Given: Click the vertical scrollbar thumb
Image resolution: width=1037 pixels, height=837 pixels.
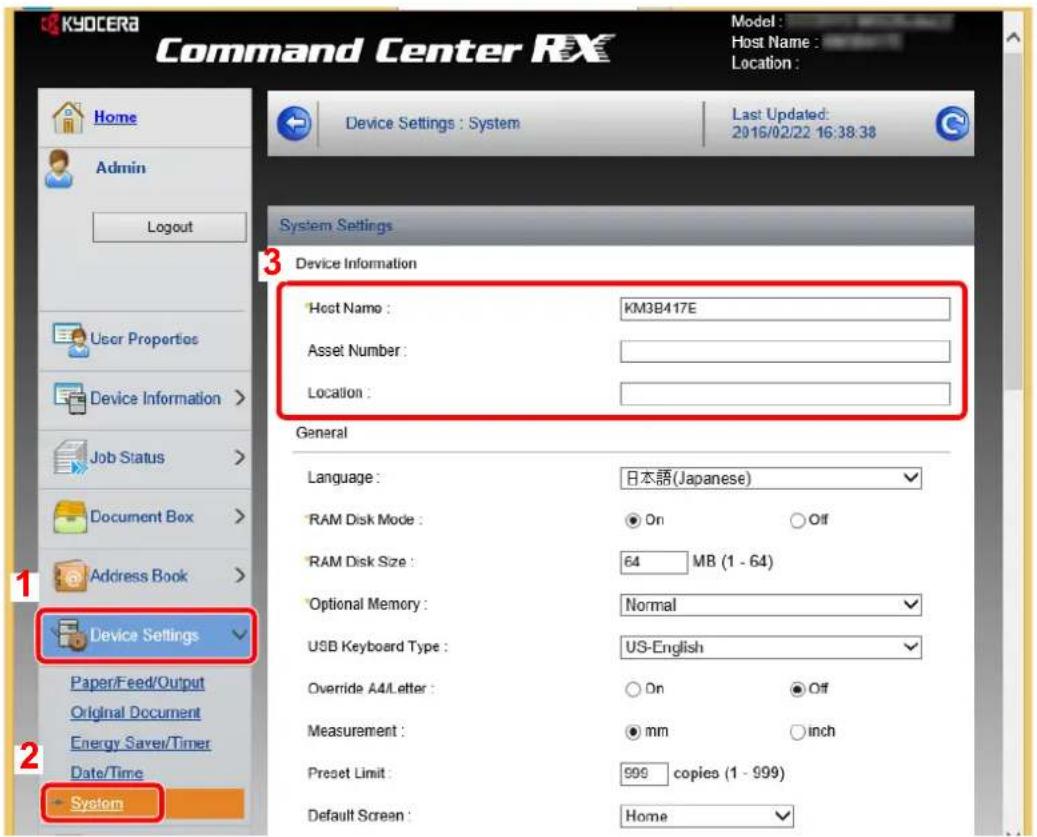Looking at the screenshot, I should click(x=1013, y=221).
